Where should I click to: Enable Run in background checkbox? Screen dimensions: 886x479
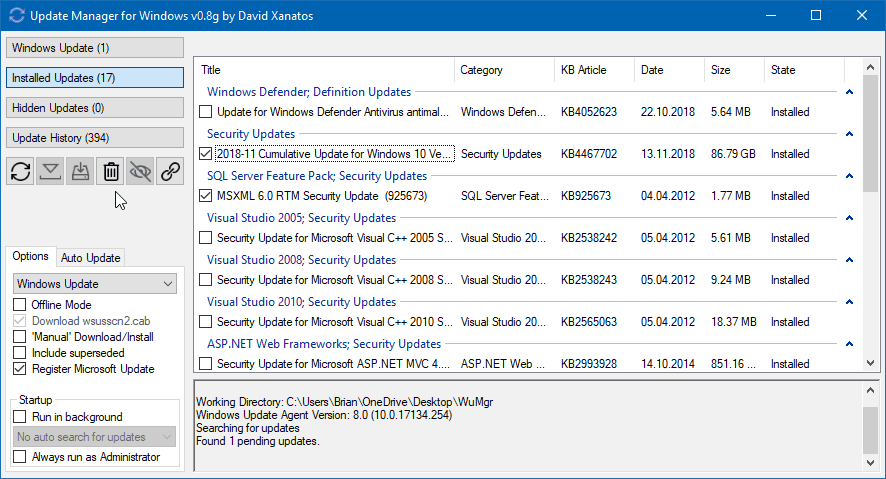pos(20,417)
